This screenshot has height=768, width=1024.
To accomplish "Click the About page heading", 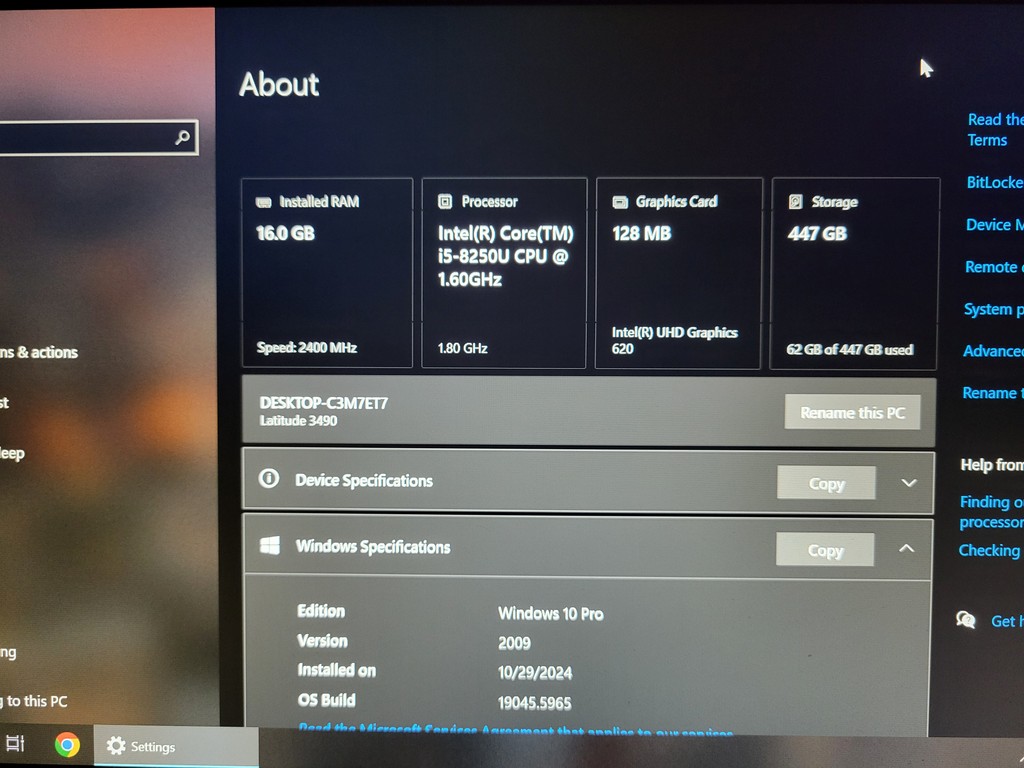I will pyautogui.click(x=279, y=84).
